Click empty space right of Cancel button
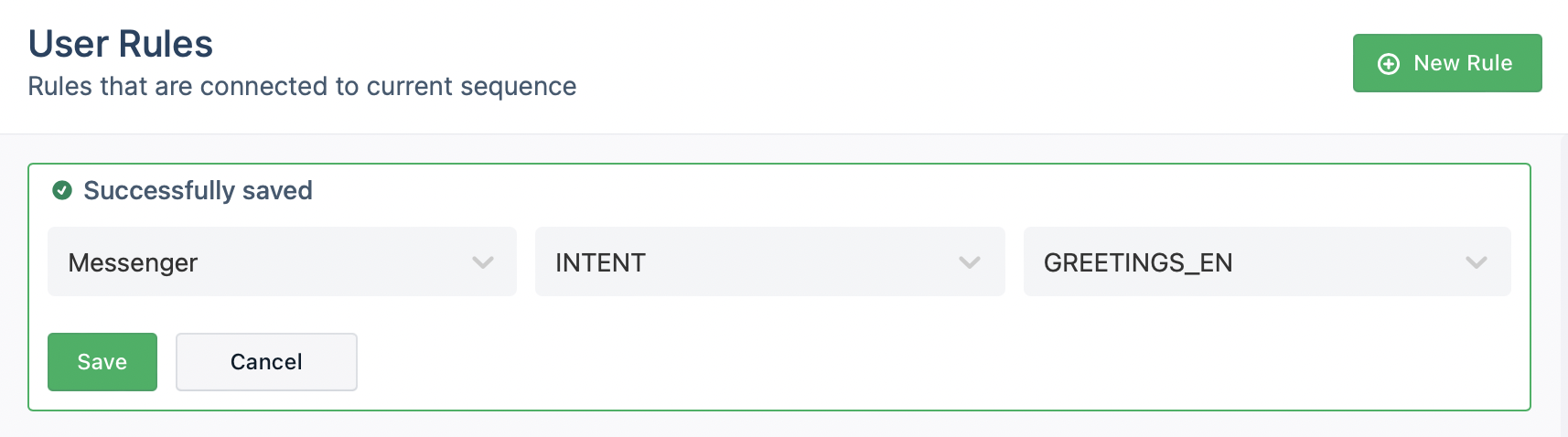Viewport: 1568px width, 437px height. point(823,362)
